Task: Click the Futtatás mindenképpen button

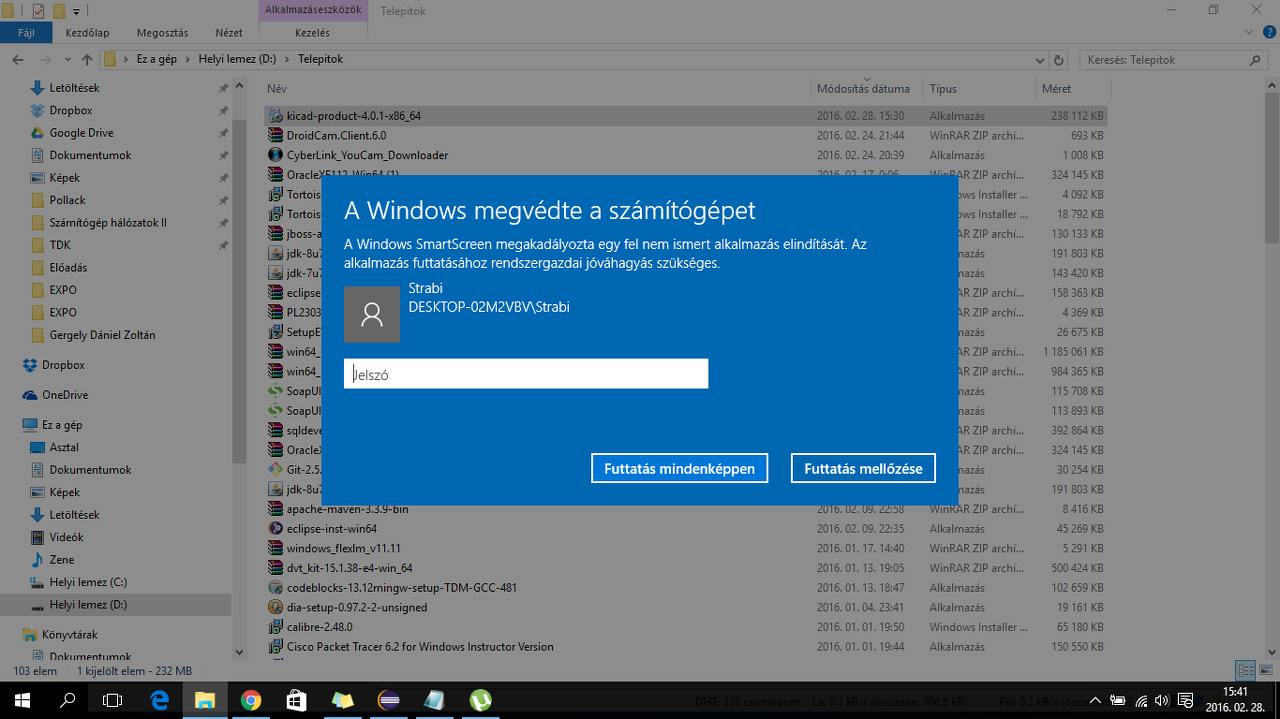Action: 680,468
